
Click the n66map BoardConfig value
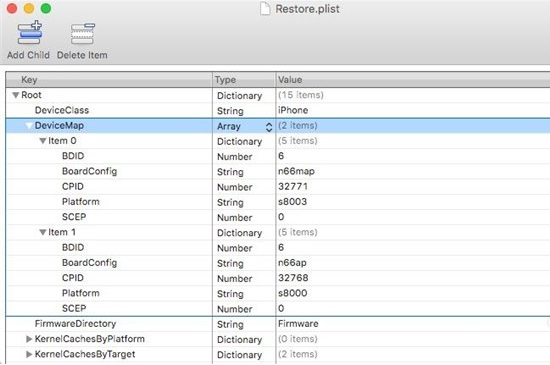[296, 171]
